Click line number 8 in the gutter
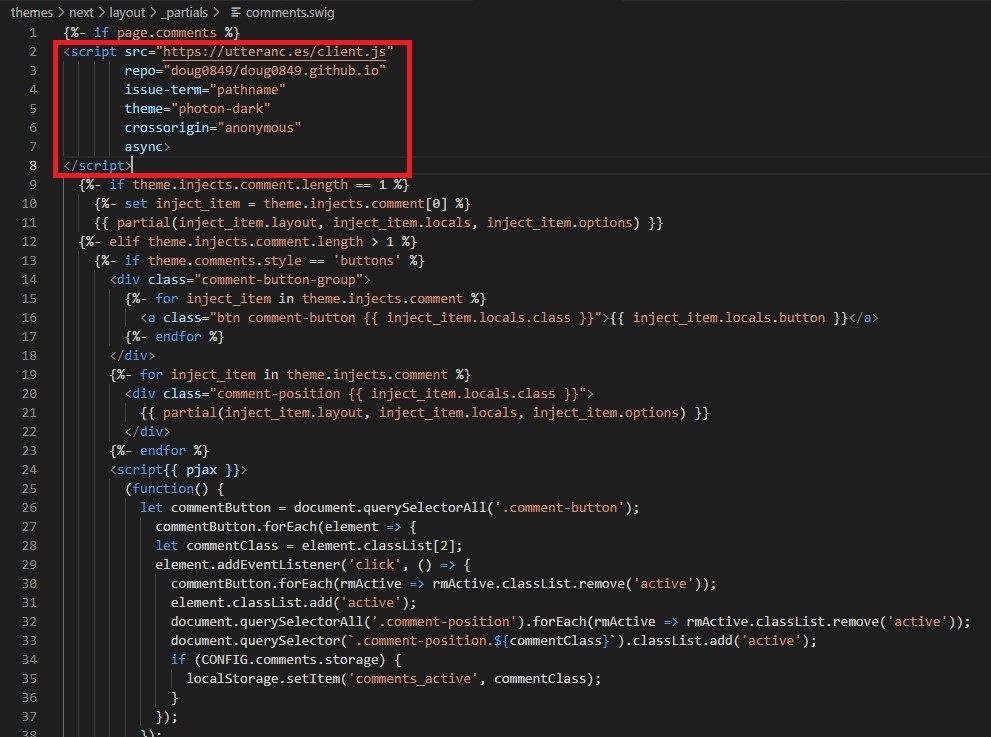This screenshot has height=737, width=991. coord(33,165)
